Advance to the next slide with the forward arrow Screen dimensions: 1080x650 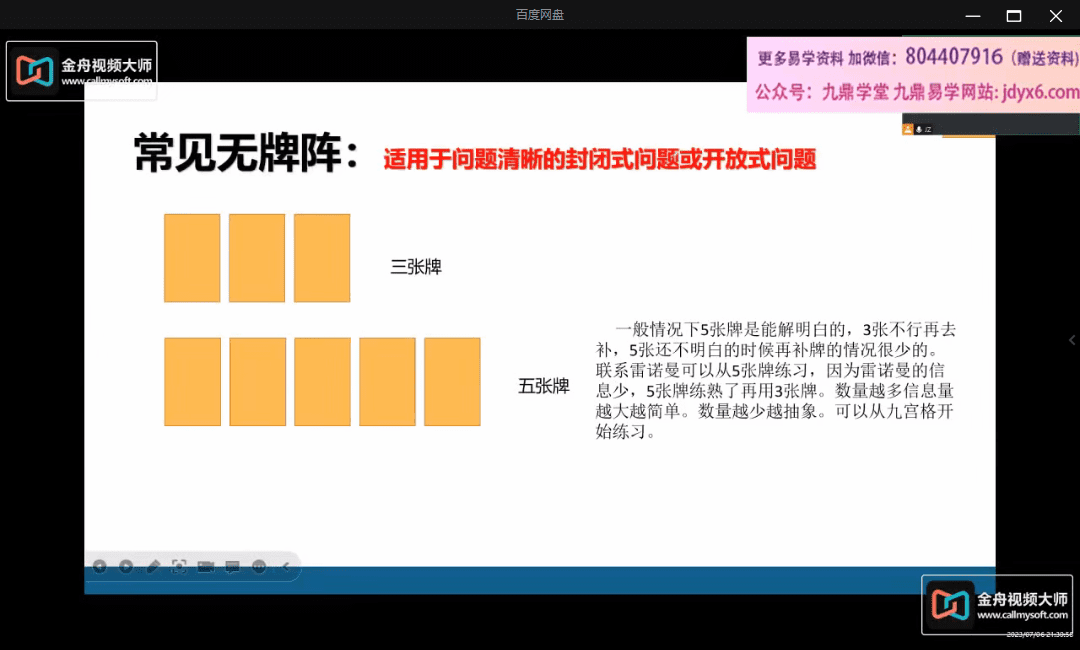126,566
